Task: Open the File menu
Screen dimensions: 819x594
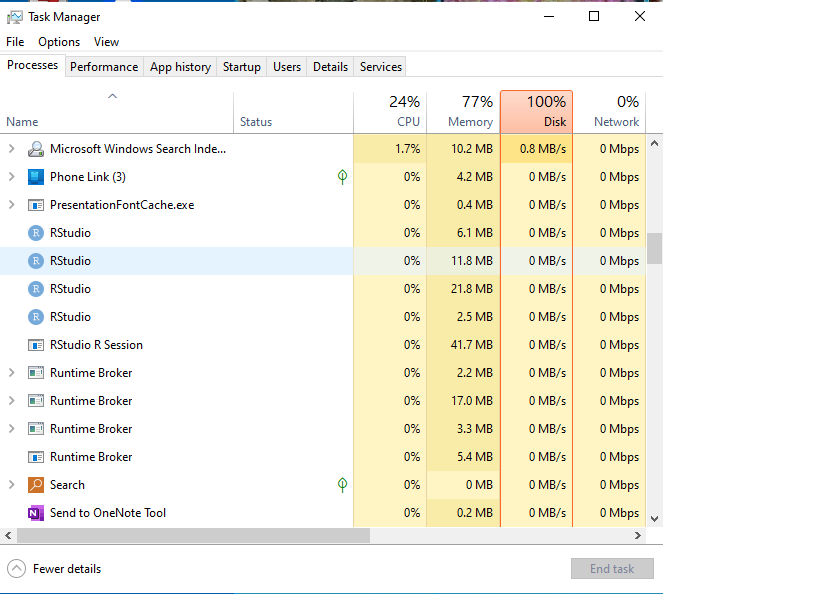Action: (x=15, y=42)
